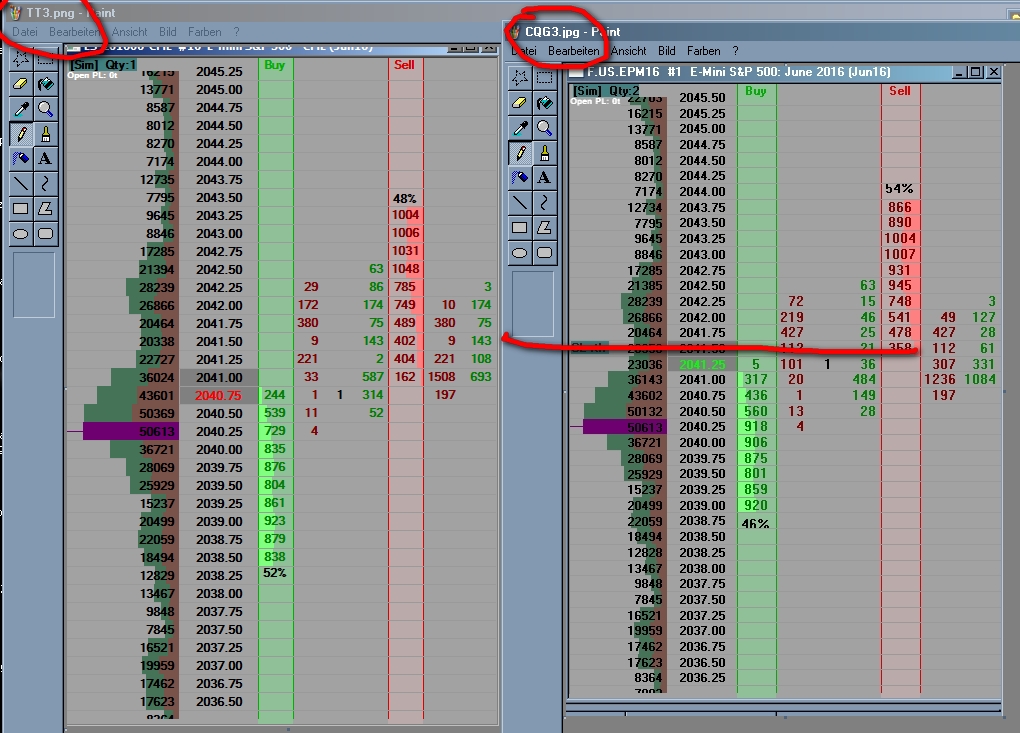Select the Pencil tool in CQG3.jpg Paint
The width and height of the screenshot is (1020, 733).
coord(520,153)
